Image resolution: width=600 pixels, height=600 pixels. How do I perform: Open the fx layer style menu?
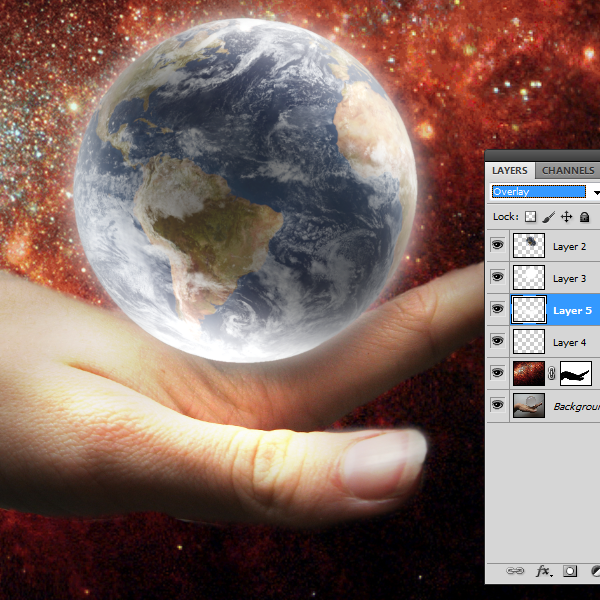pos(544,571)
